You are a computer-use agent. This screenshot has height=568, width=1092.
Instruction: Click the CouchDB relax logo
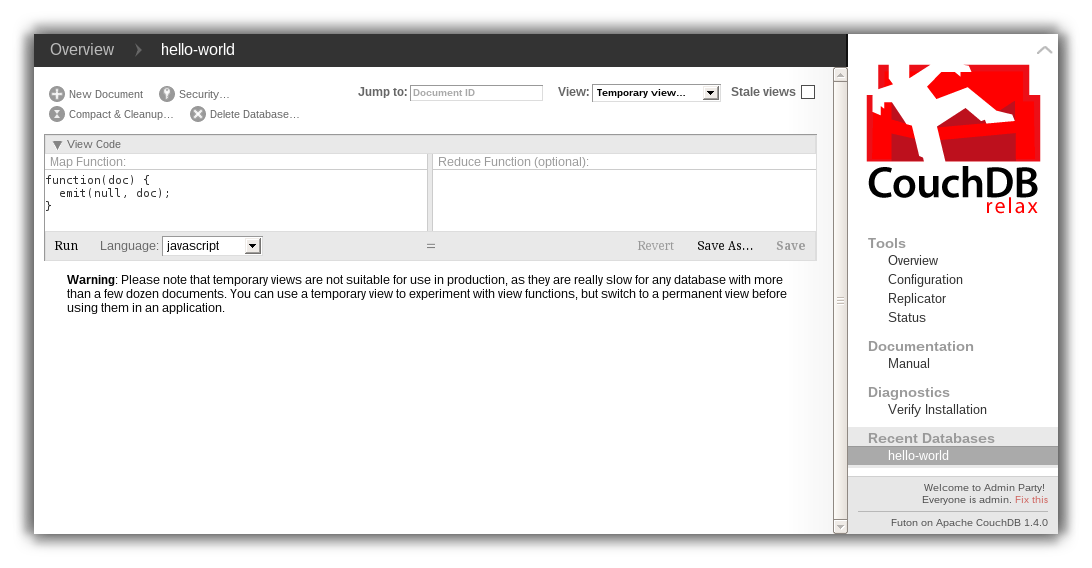pos(953,139)
